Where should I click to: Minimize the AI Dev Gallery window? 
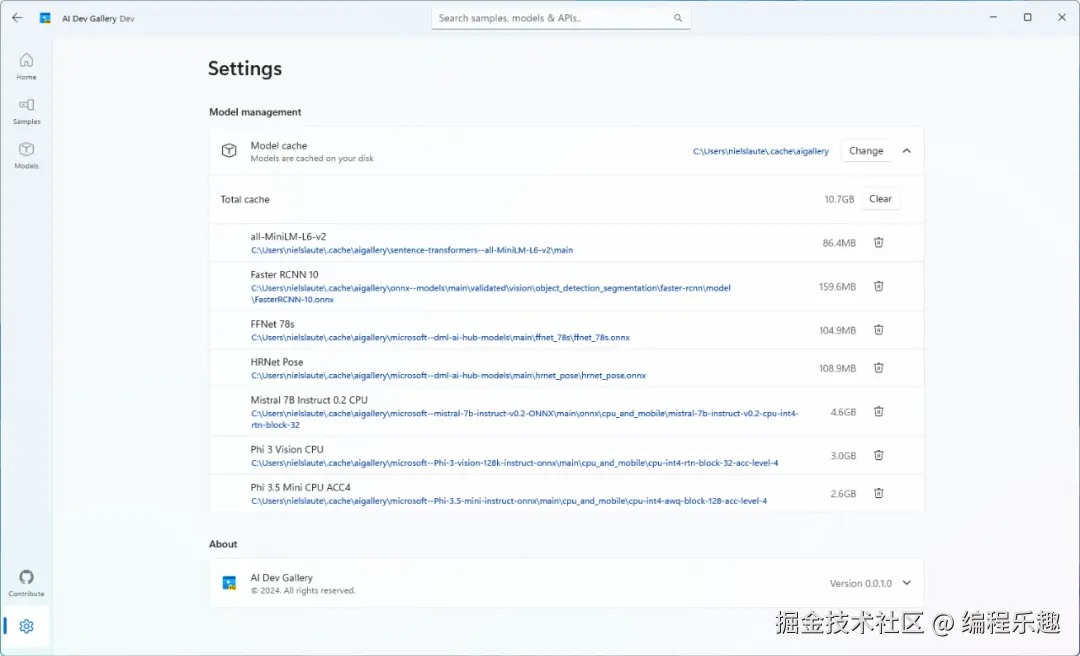[x=993, y=18]
